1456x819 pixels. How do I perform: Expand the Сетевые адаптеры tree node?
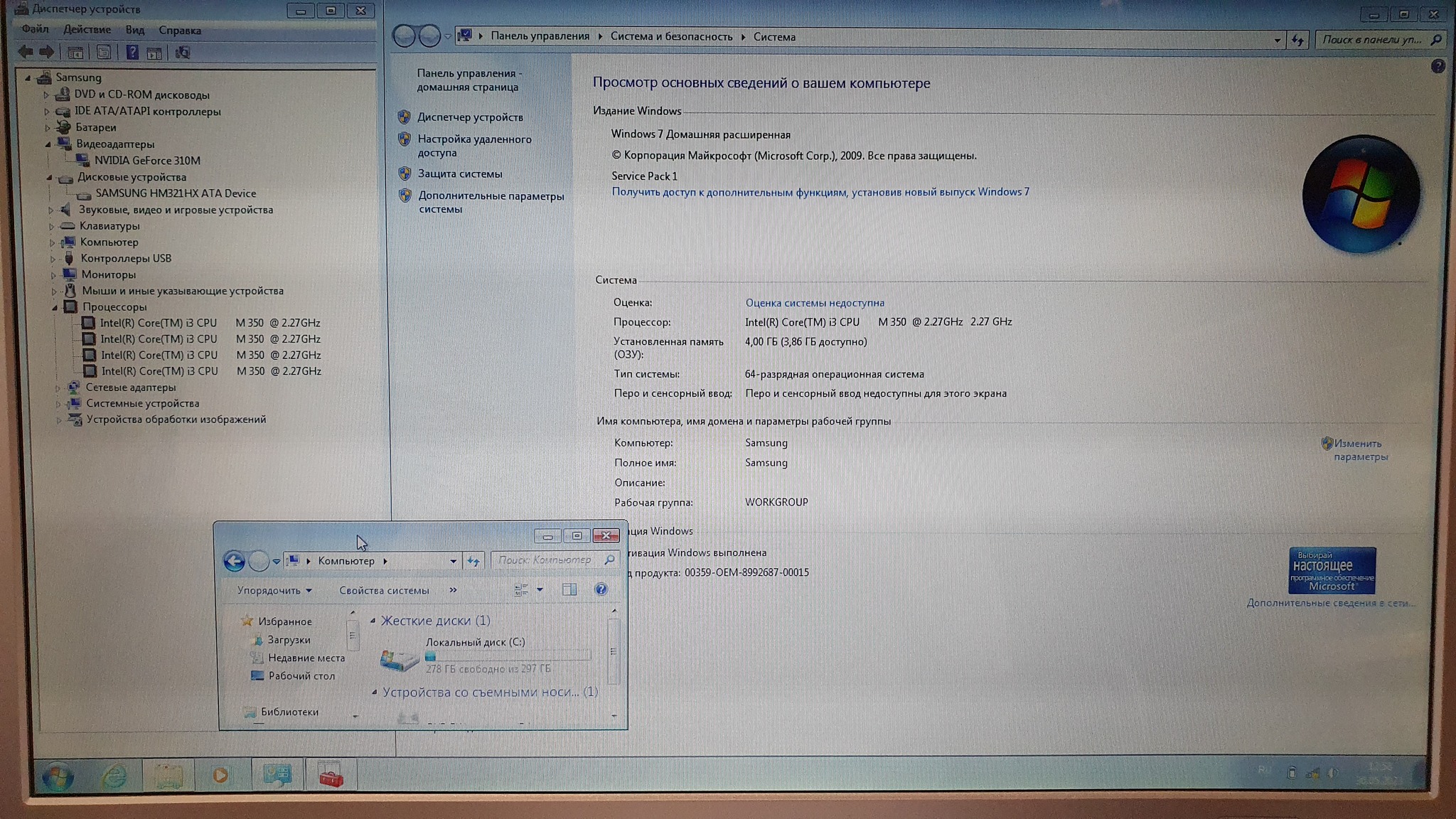[x=58, y=387]
